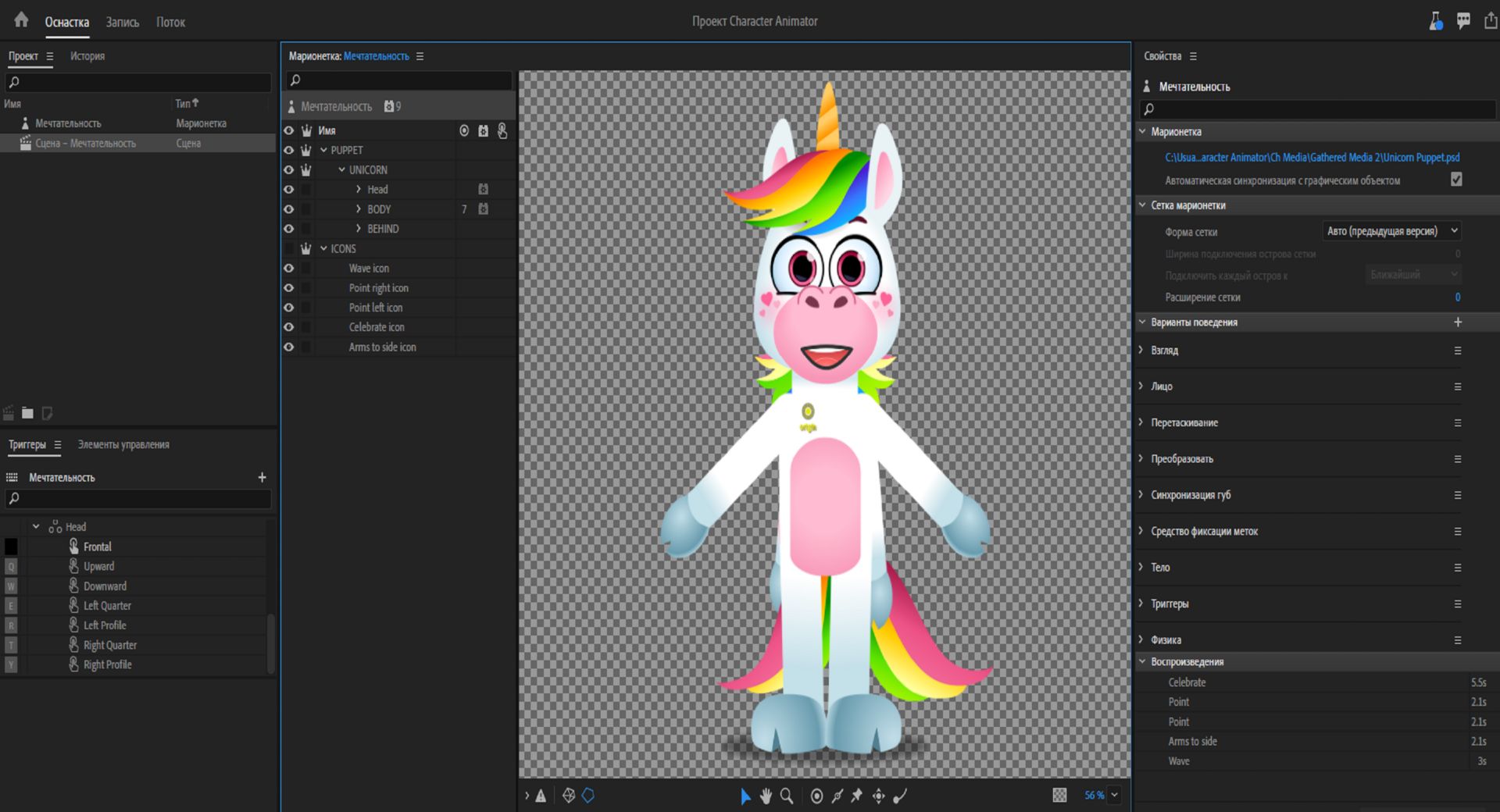The image size is (1500, 812).
Task: Open the mesh shape dropdown
Action: (1391, 231)
